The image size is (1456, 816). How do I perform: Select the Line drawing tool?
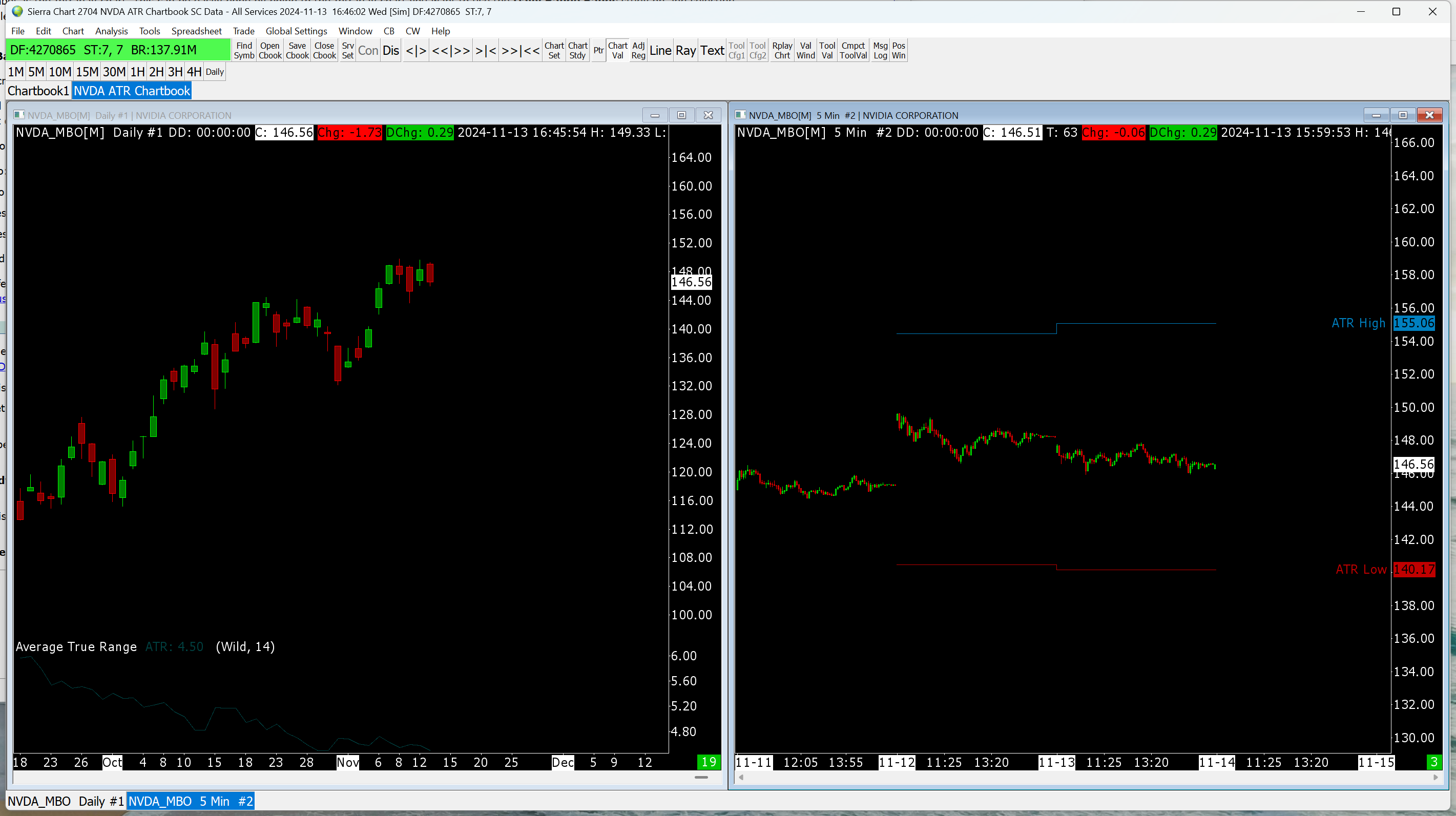[x=660, y=50]
